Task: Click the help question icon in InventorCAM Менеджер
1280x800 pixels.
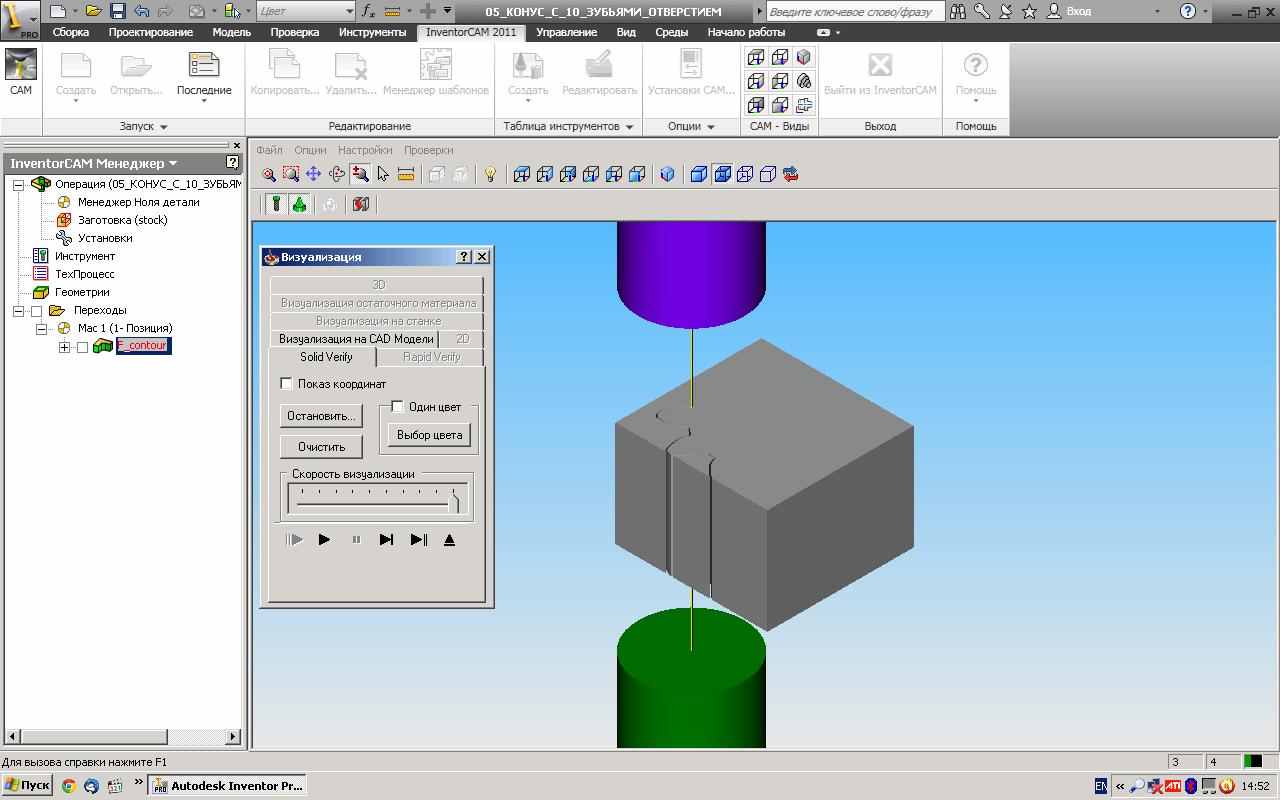Action: pyautogui.click(x=232, y=162)
